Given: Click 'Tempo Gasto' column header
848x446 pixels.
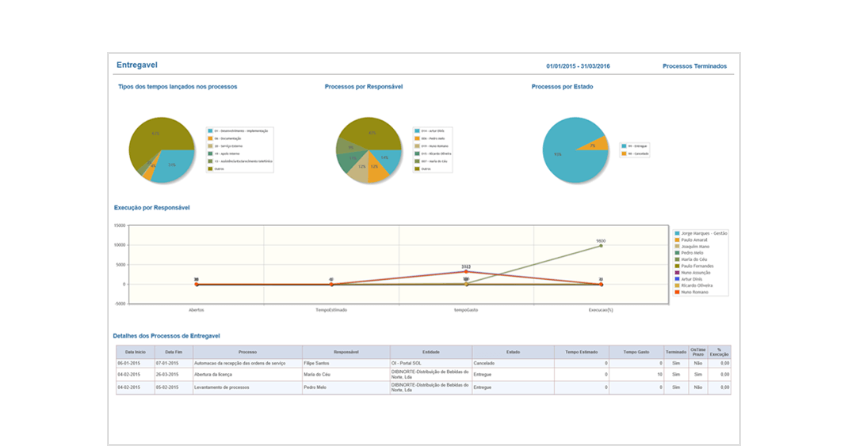Looking at the screenshot, I should tap(636, 352).
